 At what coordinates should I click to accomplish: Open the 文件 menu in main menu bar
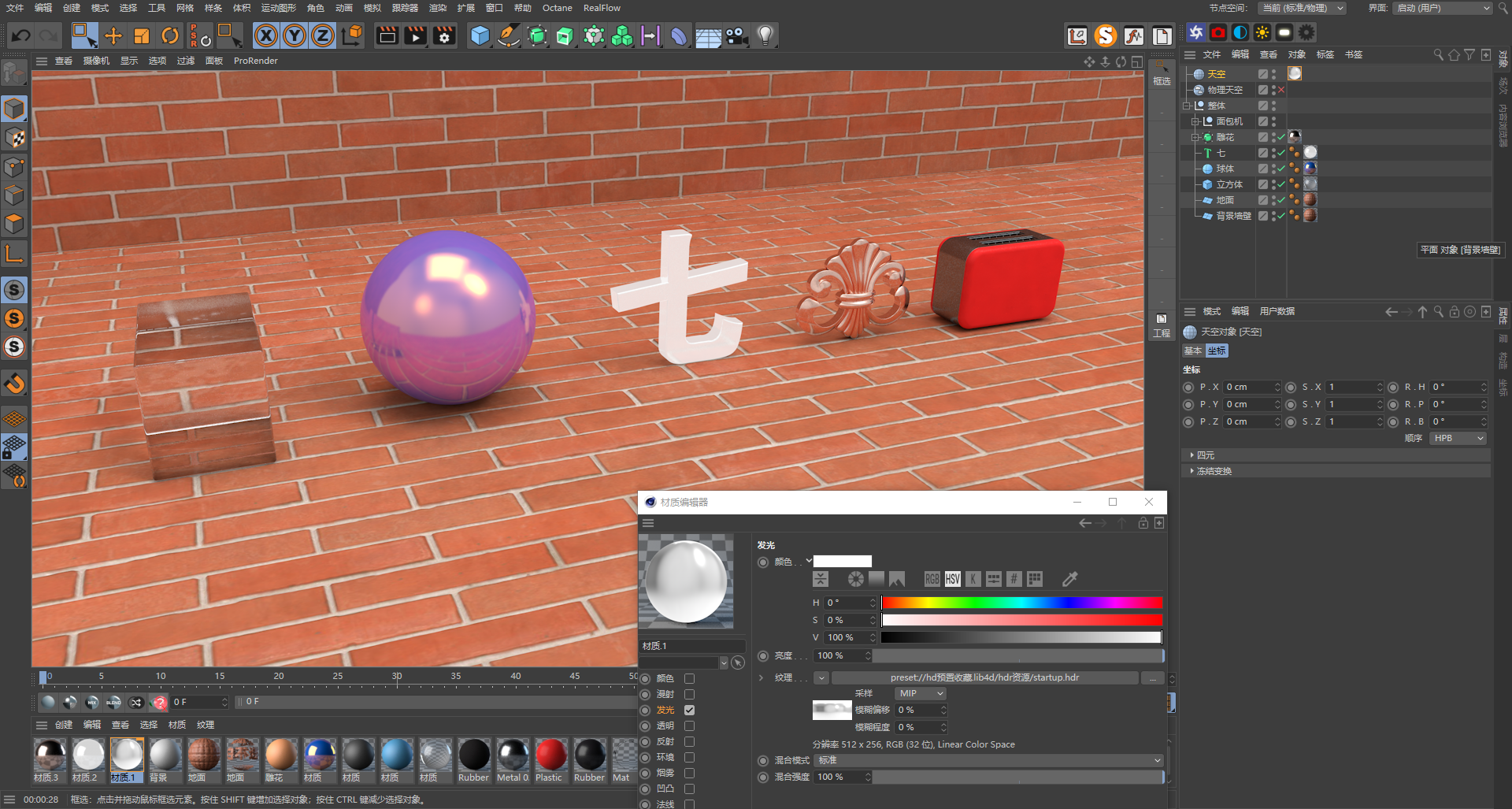pos(15,8)
